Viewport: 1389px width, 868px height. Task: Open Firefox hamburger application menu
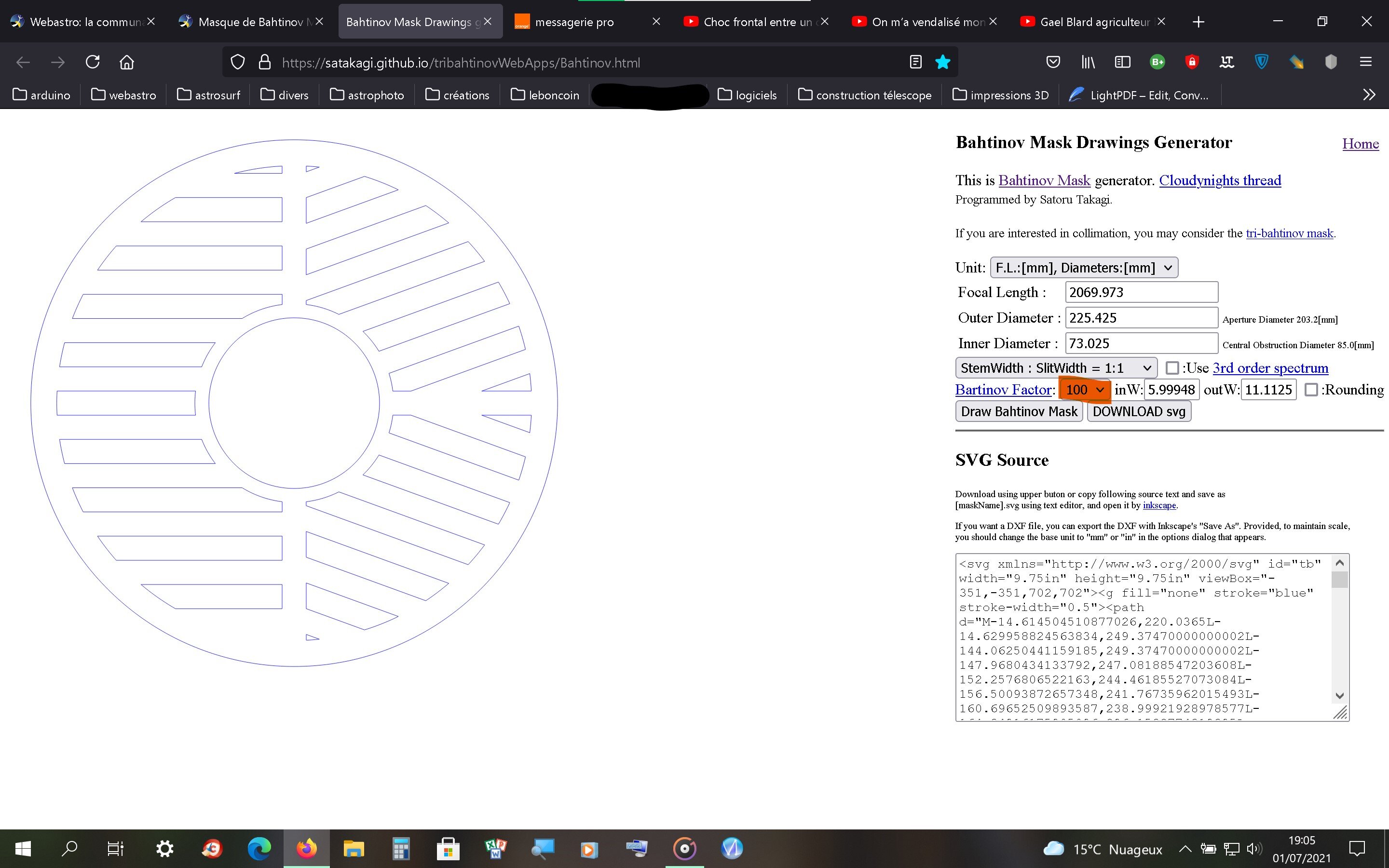[x=1365, y=62]
